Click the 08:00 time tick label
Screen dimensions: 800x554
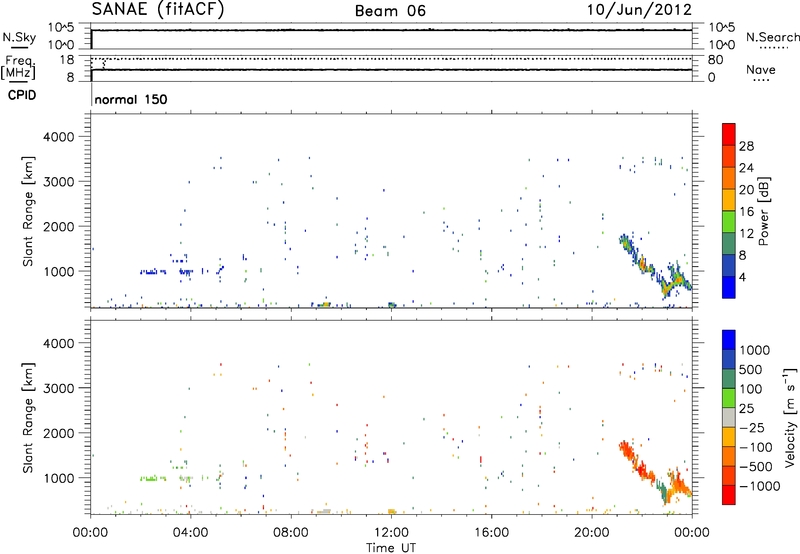pos(290,533)
